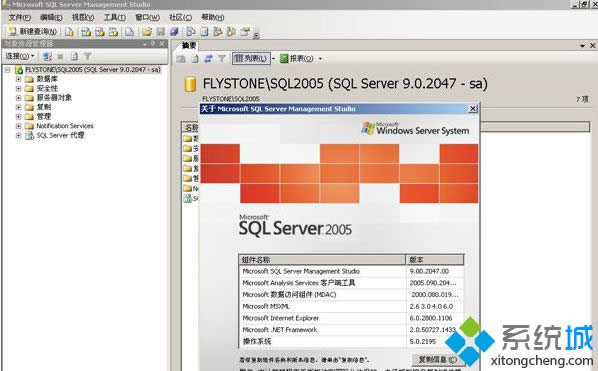Click the Refresh icon in Summary toolbar
Screen dimensions: 598x371
195,59
